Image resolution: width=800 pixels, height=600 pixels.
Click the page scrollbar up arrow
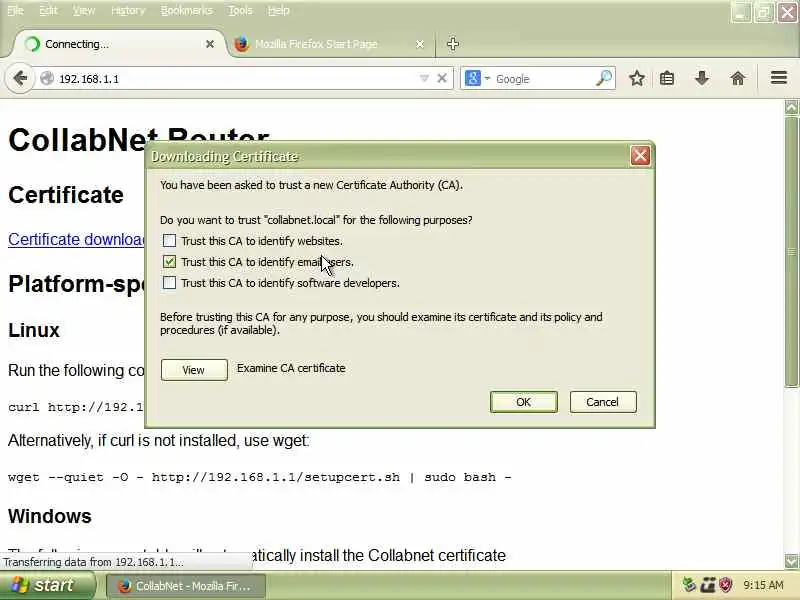pyautogui.click(x=791, y=108)
